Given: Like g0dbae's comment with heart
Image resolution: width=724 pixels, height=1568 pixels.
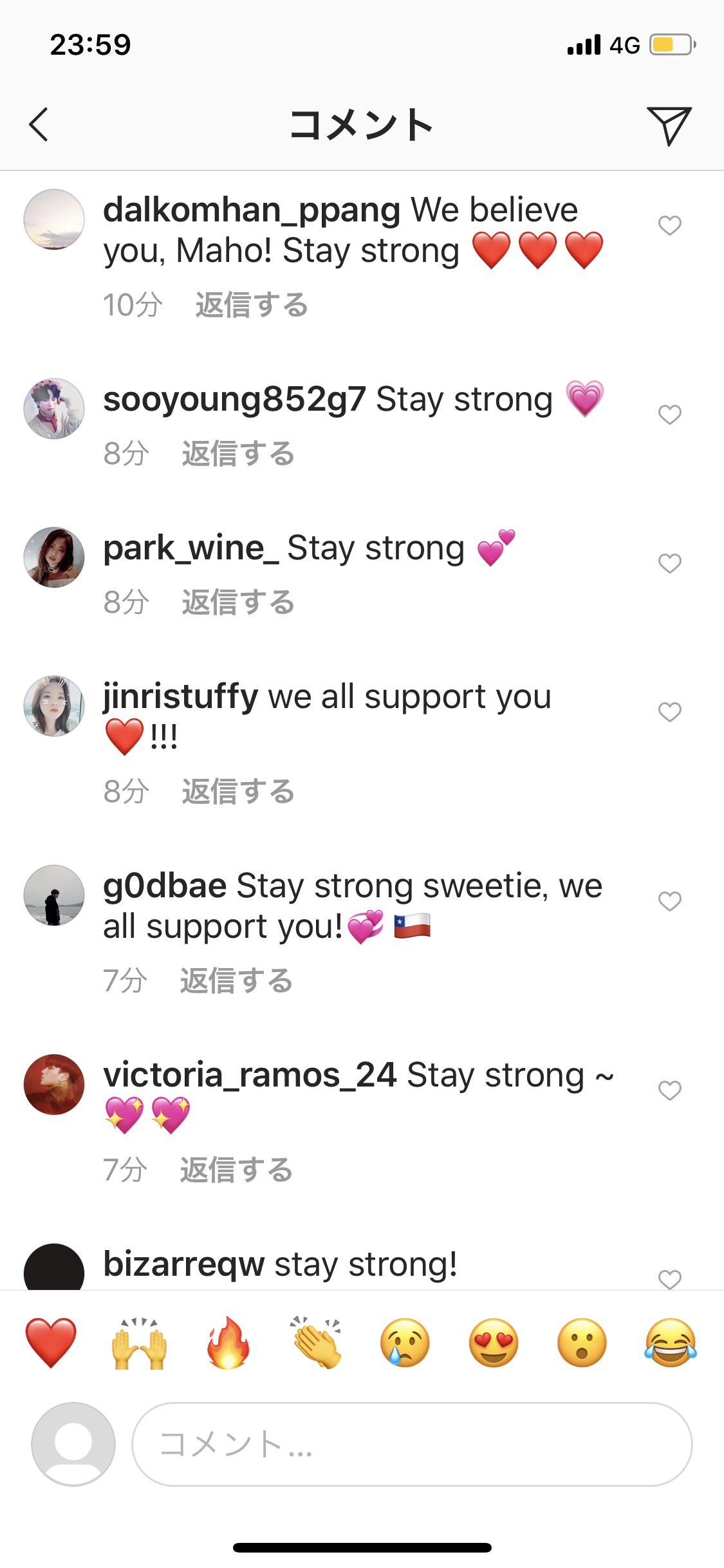Looking at the screenshot, I should tap(670, 901).
